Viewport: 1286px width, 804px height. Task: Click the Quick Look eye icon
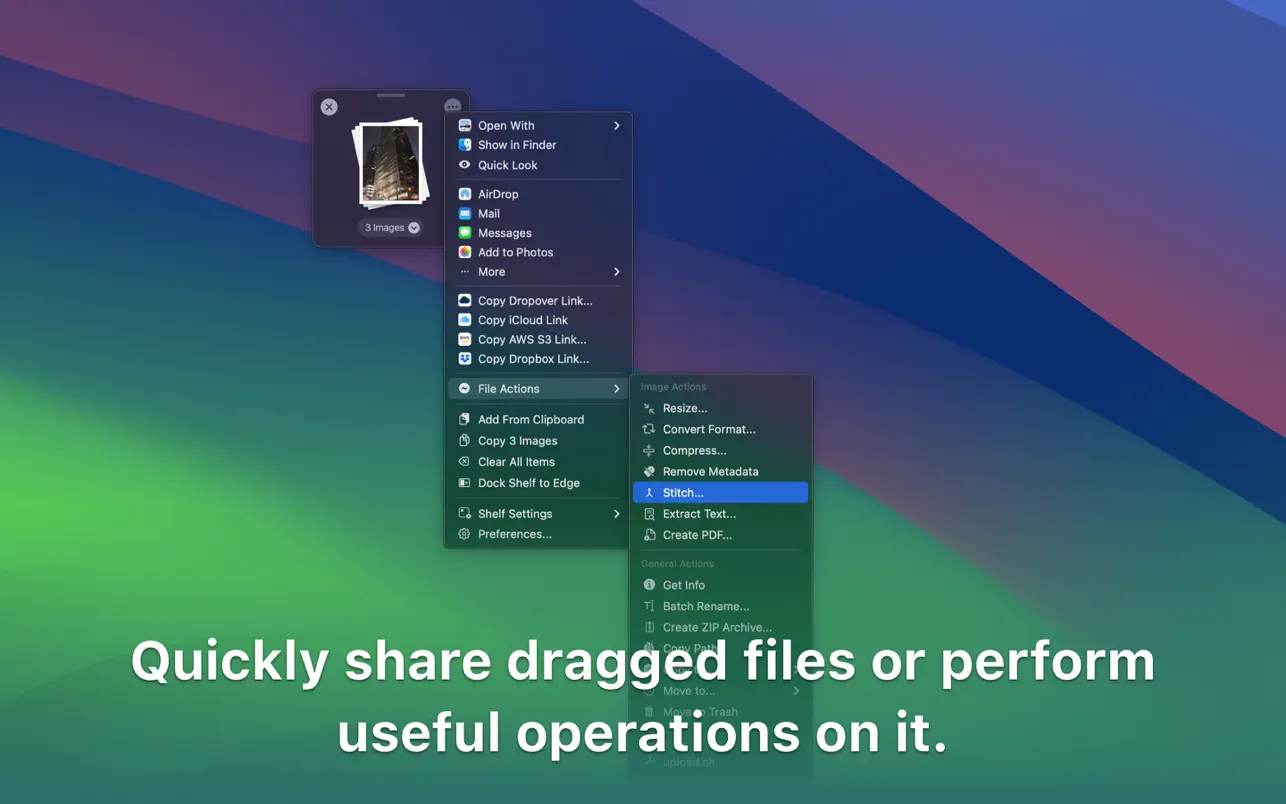point(464,165)
